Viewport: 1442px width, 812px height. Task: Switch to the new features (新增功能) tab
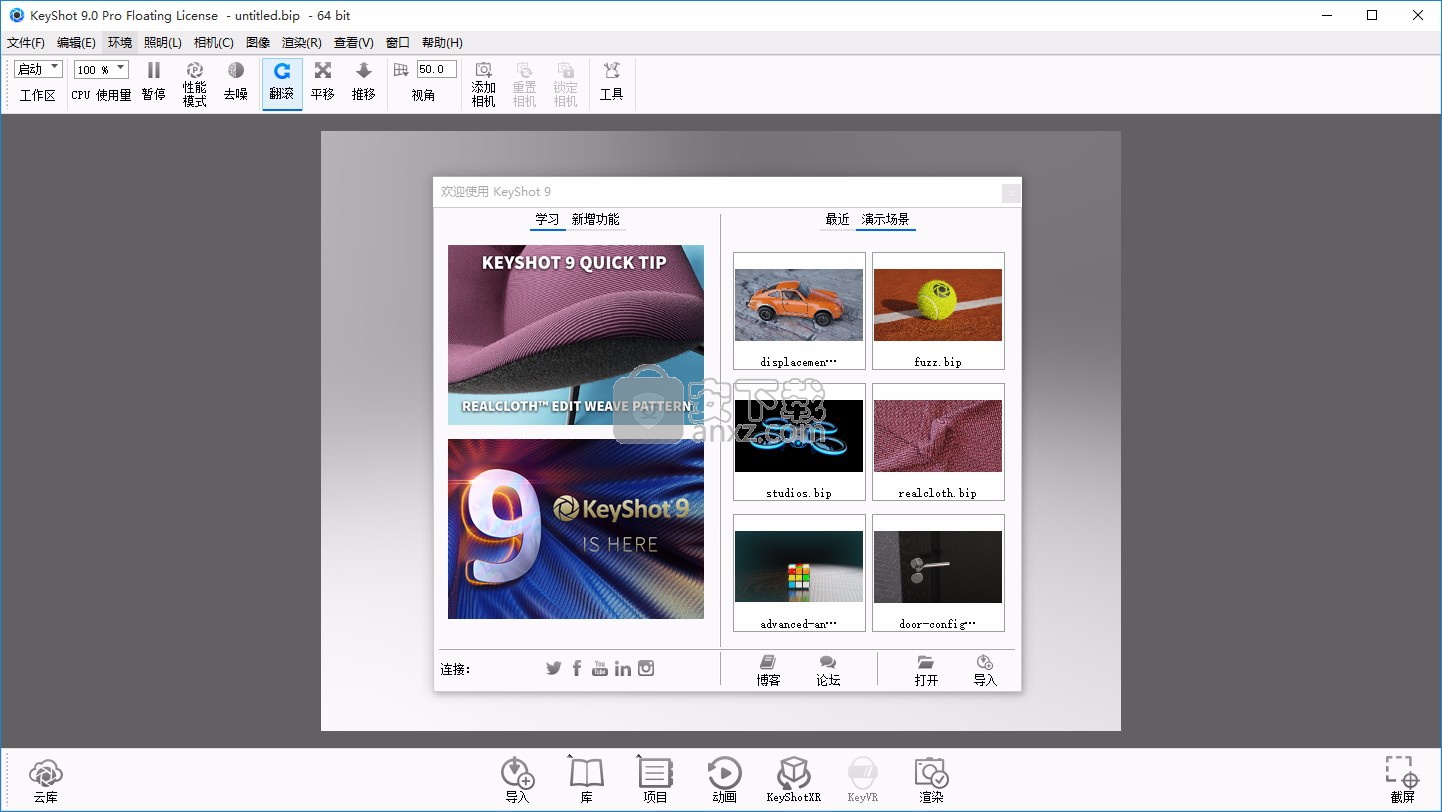pyautogui.click(x=596, y=220)
